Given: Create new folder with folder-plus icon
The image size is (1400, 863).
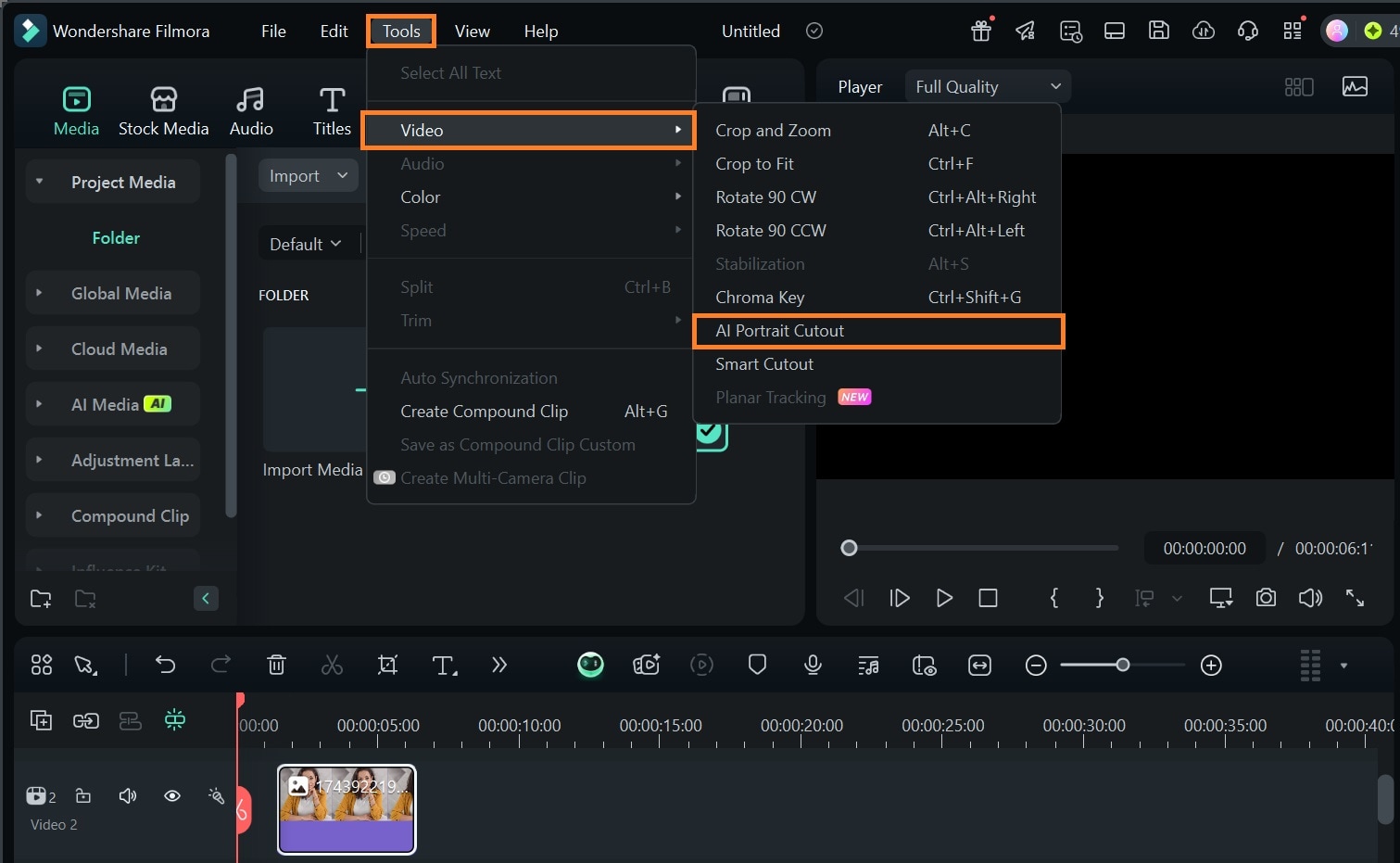Looking at the screenshot, I should (41, 599).
